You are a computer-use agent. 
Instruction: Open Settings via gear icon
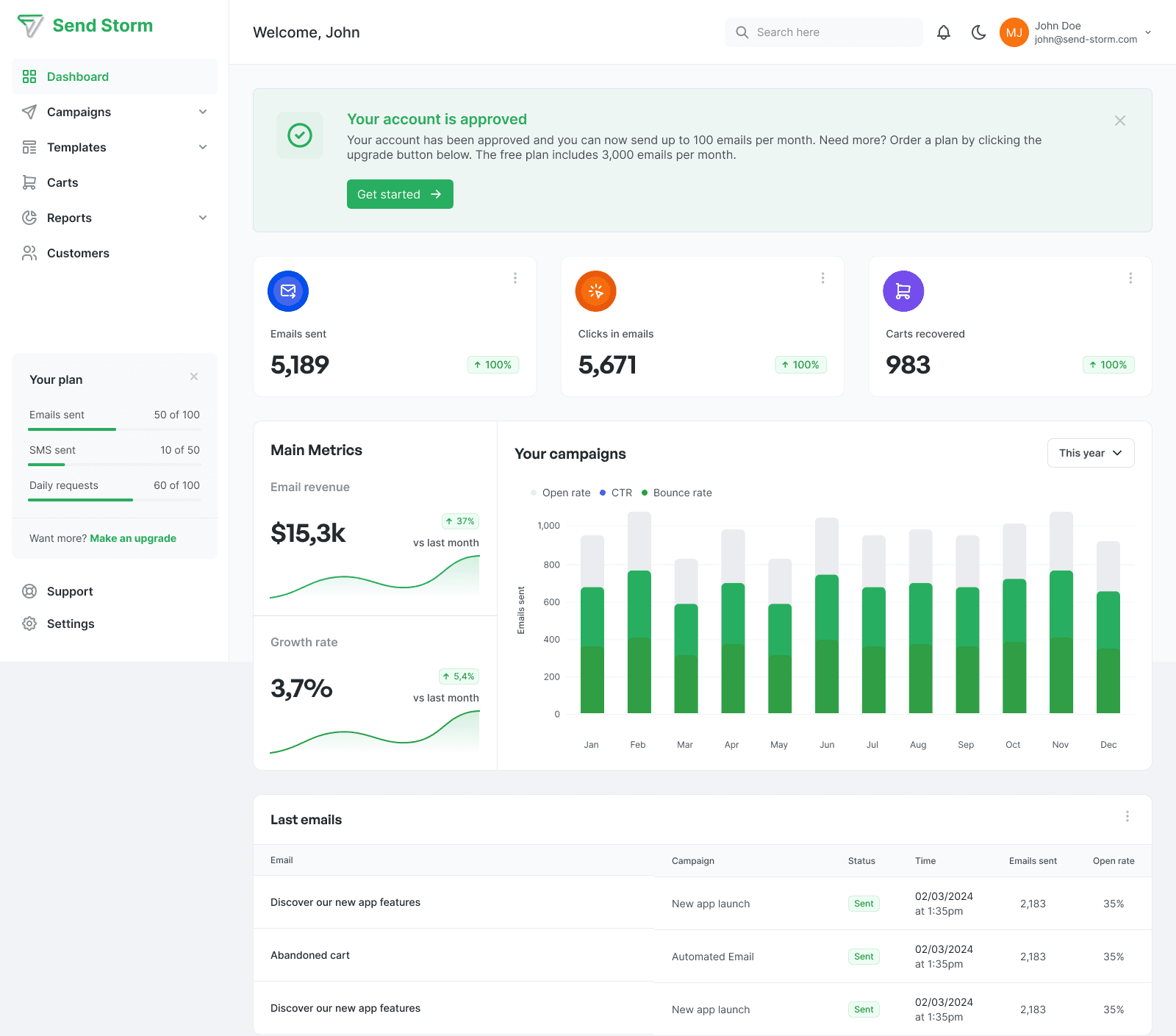[29, 624]
